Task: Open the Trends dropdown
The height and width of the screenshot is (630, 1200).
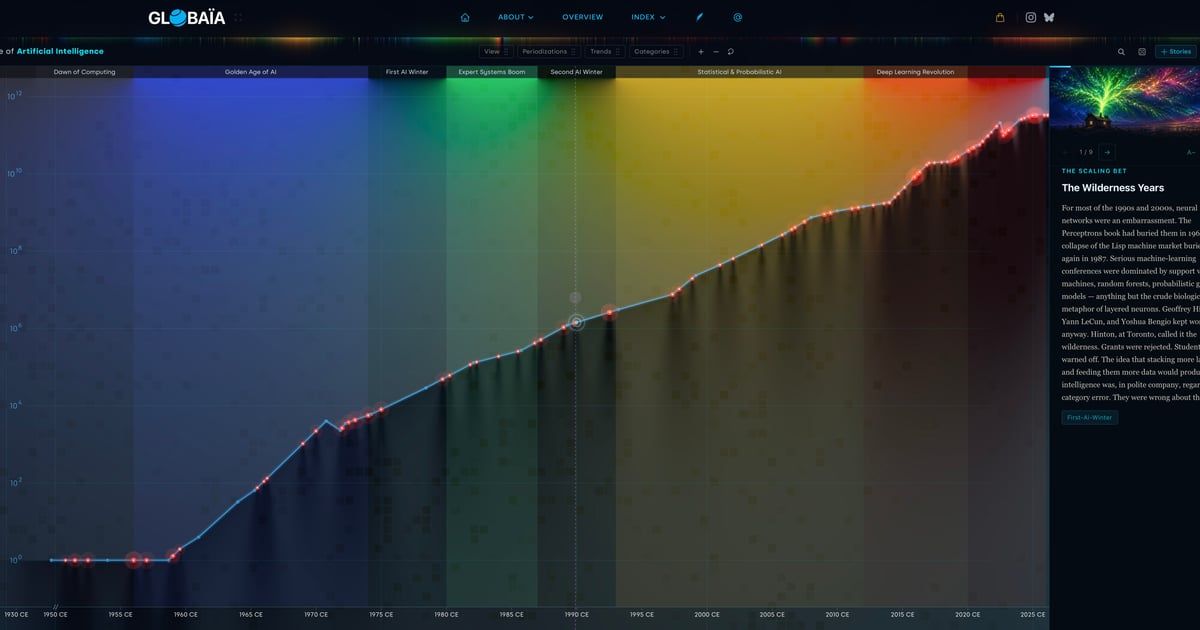Action: tap(605, 51)
